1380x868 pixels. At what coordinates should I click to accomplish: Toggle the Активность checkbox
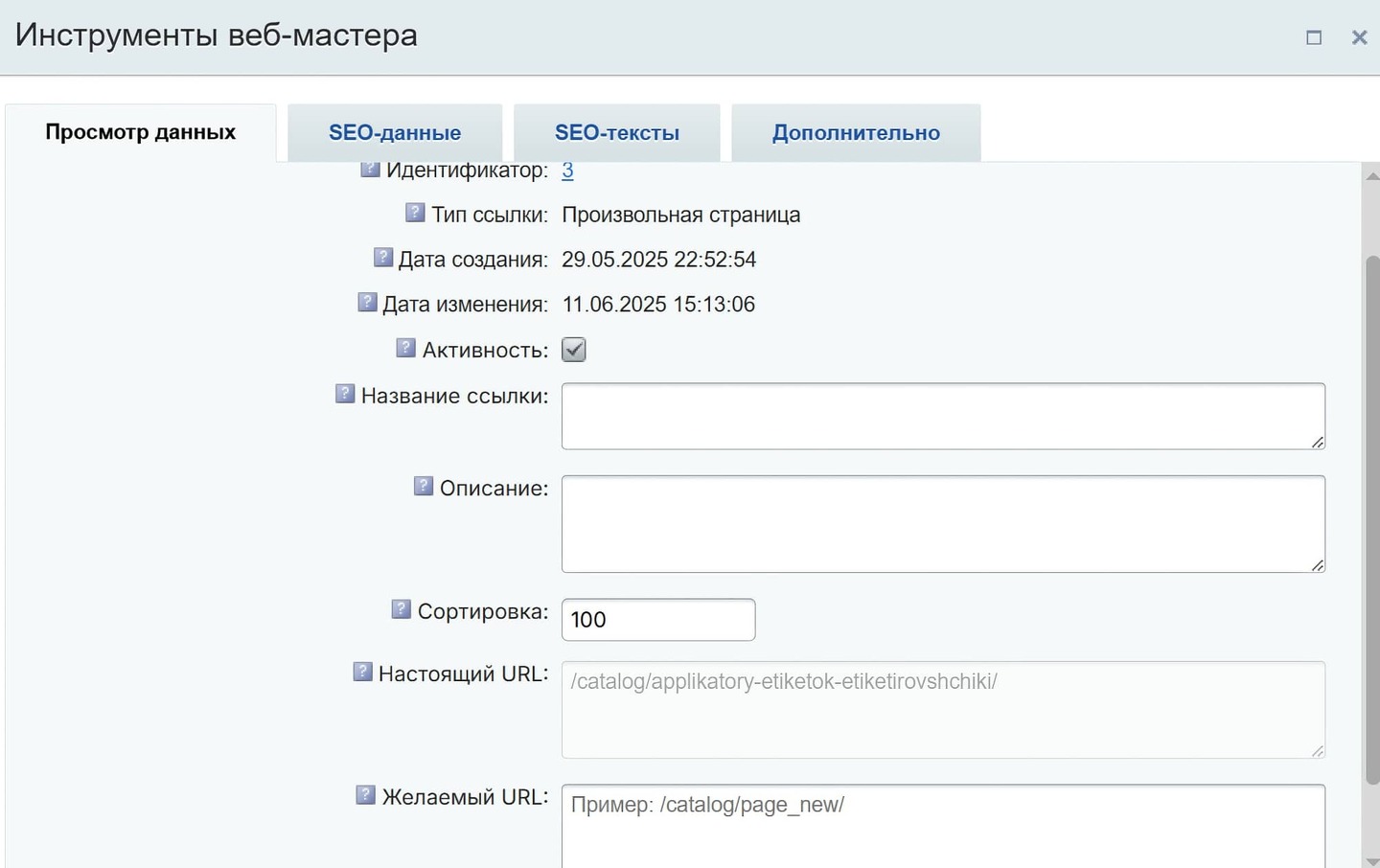click(574, 350)
